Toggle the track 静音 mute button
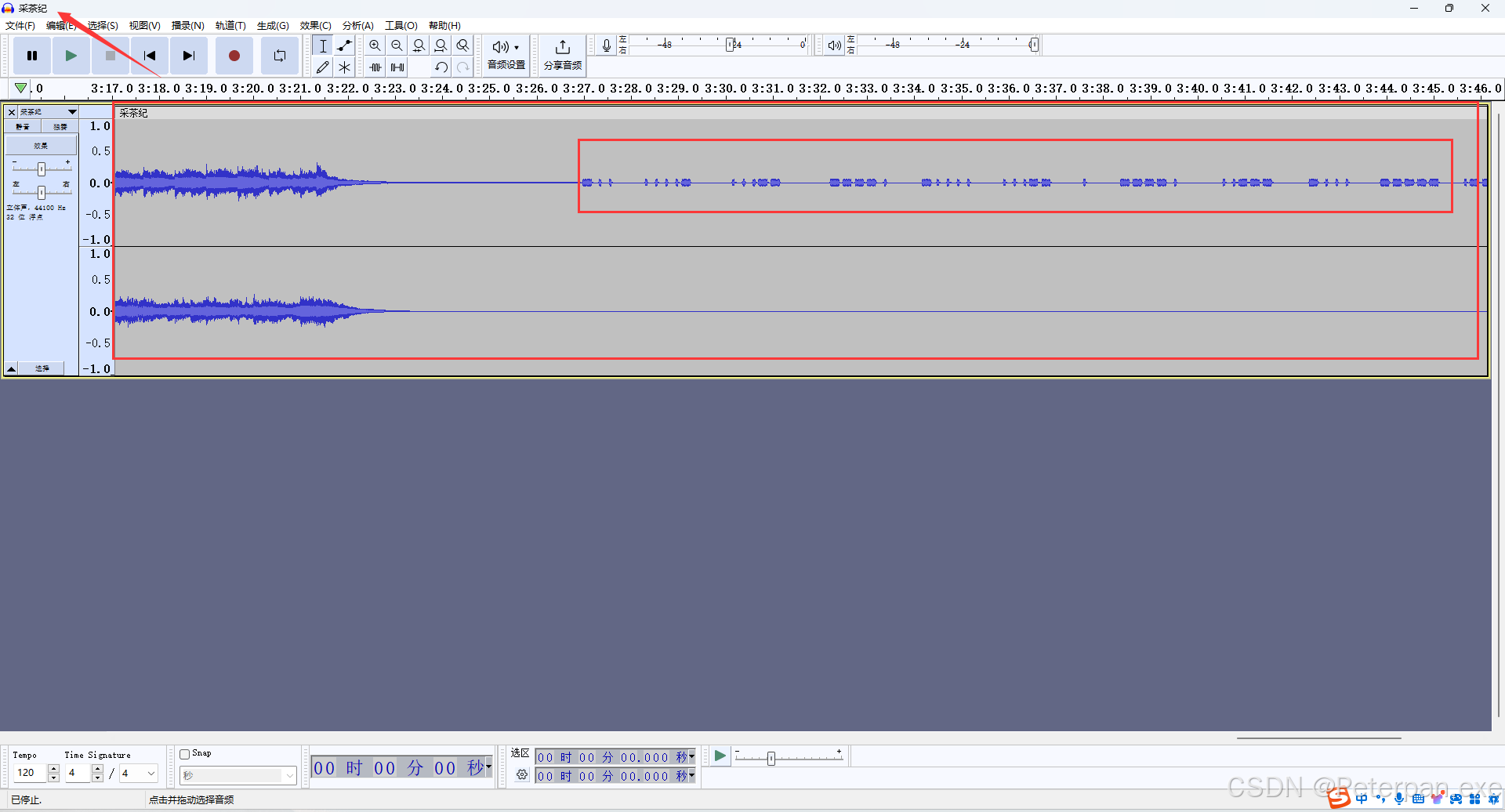1505x812 pixels. pos(23,127)
